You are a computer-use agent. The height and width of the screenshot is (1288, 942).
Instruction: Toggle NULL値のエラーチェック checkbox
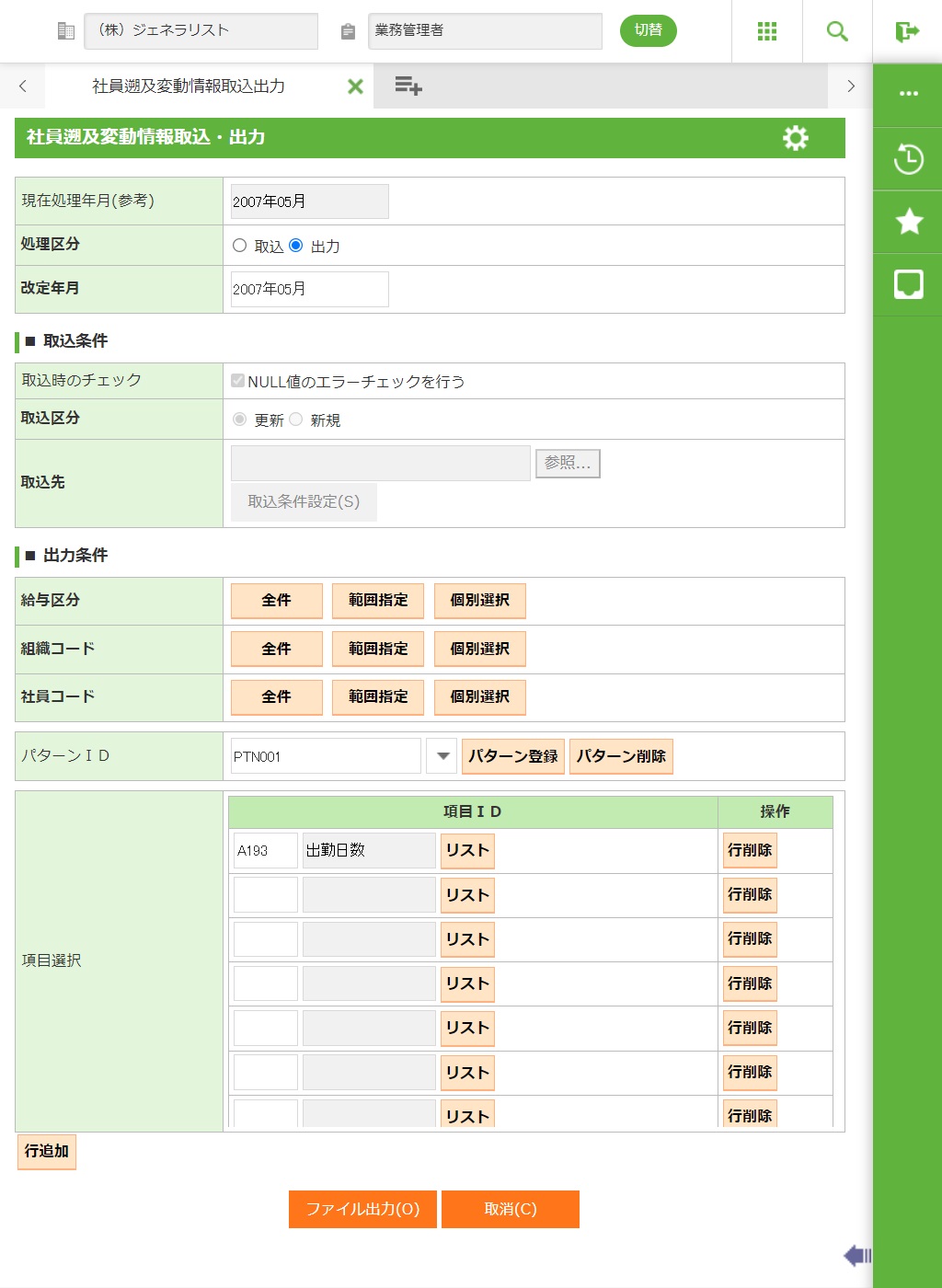(x=238, y=381)
